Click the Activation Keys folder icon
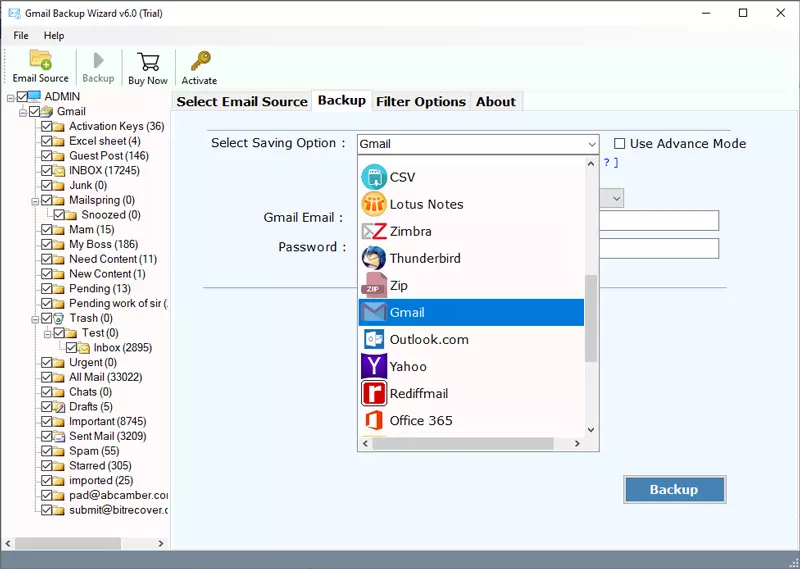800x569 pixels. (x=59, y=126)
